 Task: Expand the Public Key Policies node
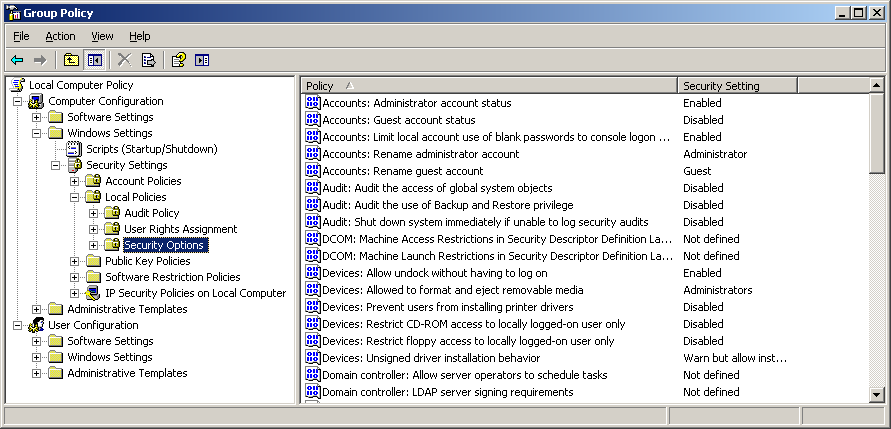pyautogui.click(x=75, y=261)
